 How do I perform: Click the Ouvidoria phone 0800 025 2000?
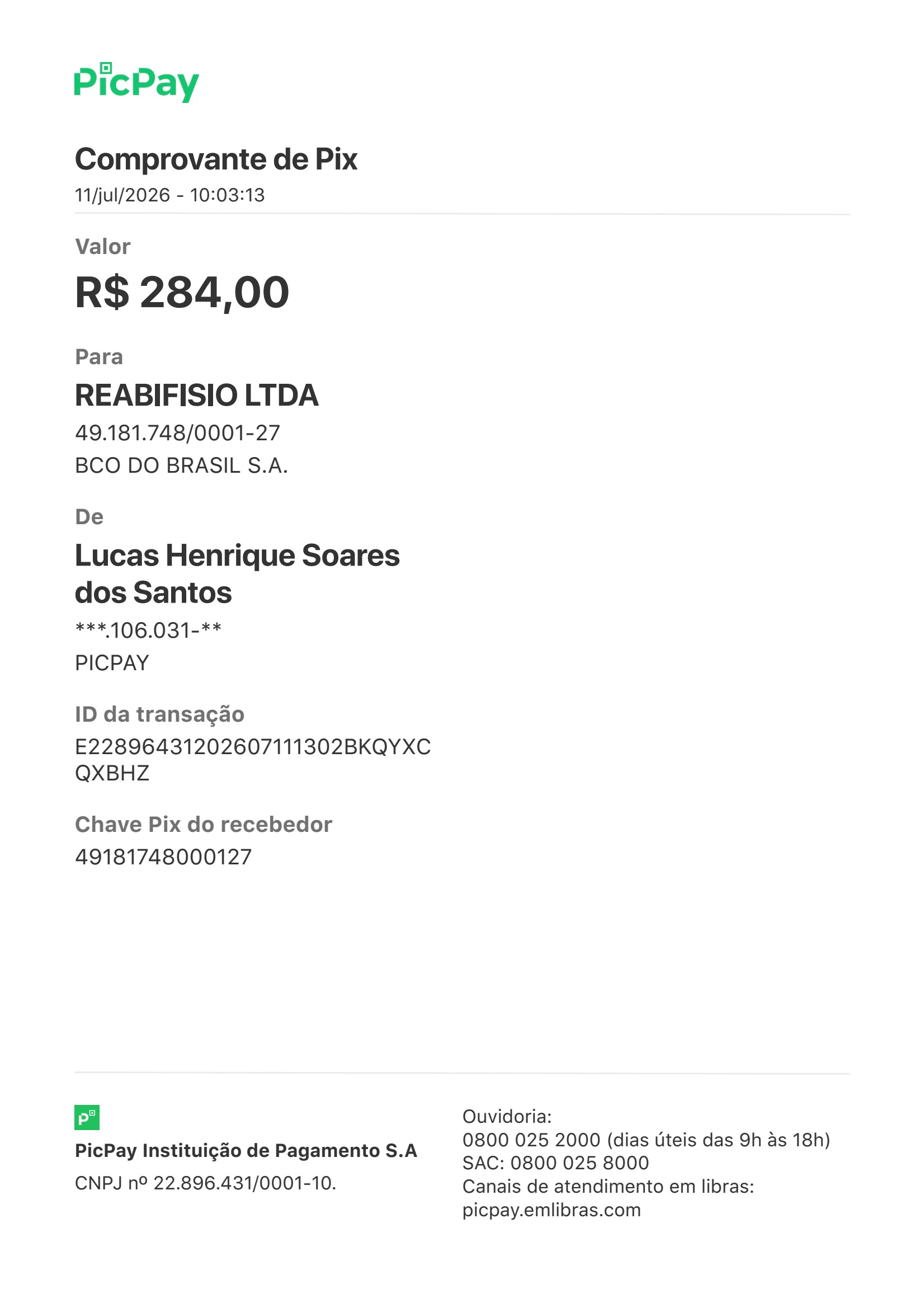pyautogui.click(x=531, y=1140)
